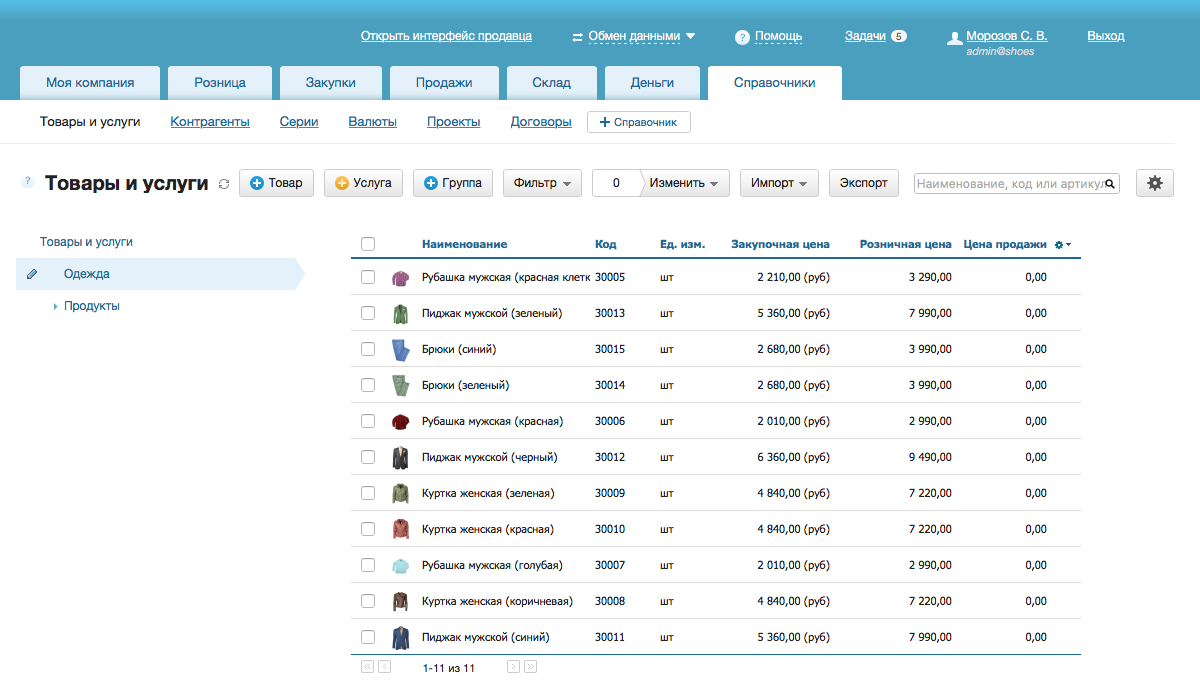Open the Фильтр dropdown

pyautogui.click(x=542, y=183)
